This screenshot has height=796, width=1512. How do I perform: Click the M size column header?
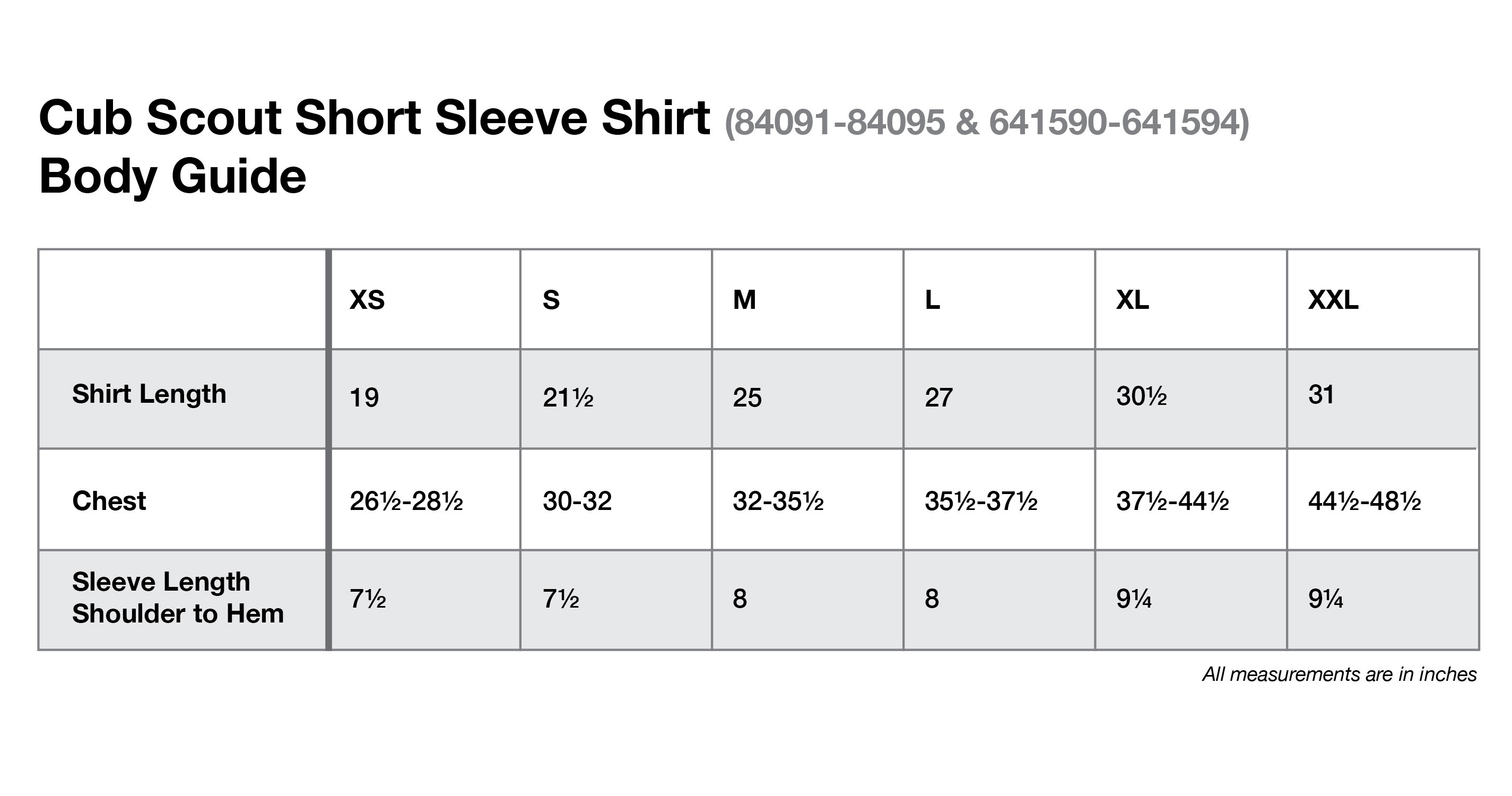[x=744, y=300]
